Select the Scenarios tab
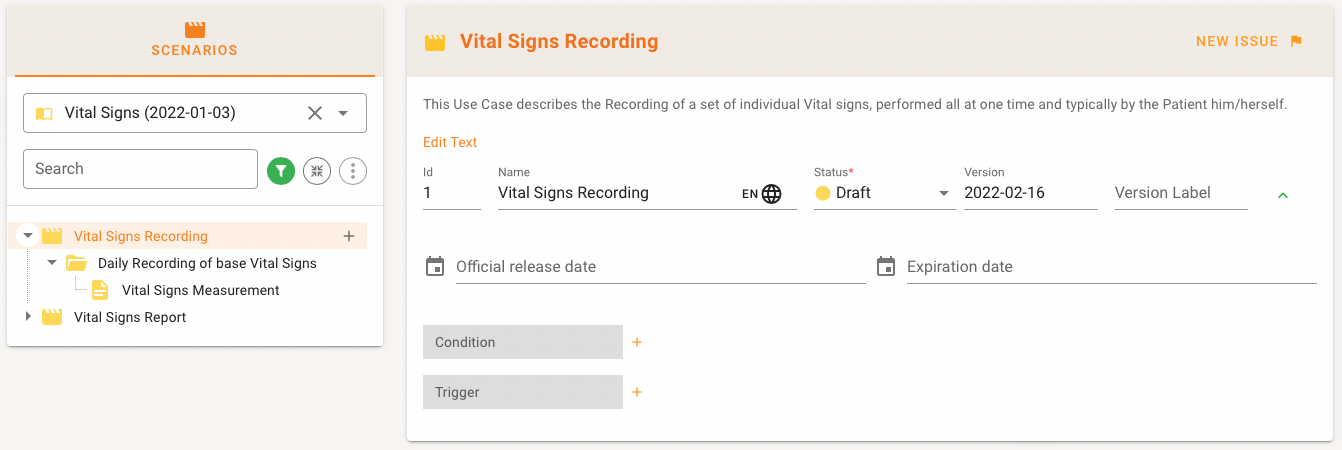Viewport: 1342px width, 450px height. pyautogui.click(x=195, y=40)
